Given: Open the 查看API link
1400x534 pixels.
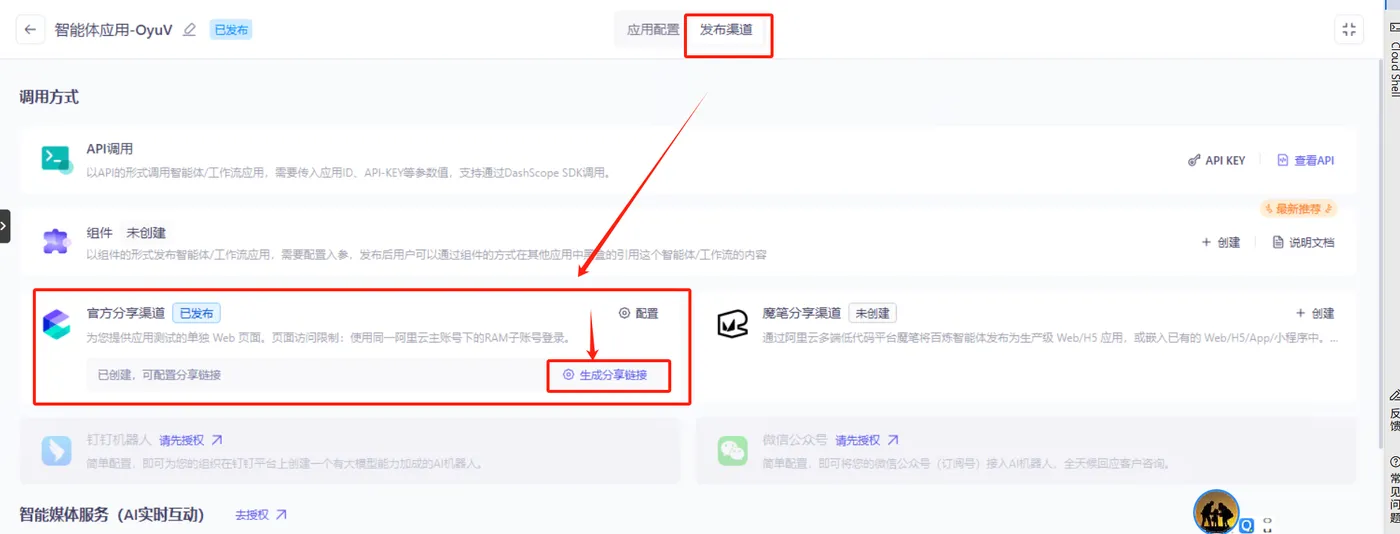Looking at the screenshot, I should (1305, 160).
